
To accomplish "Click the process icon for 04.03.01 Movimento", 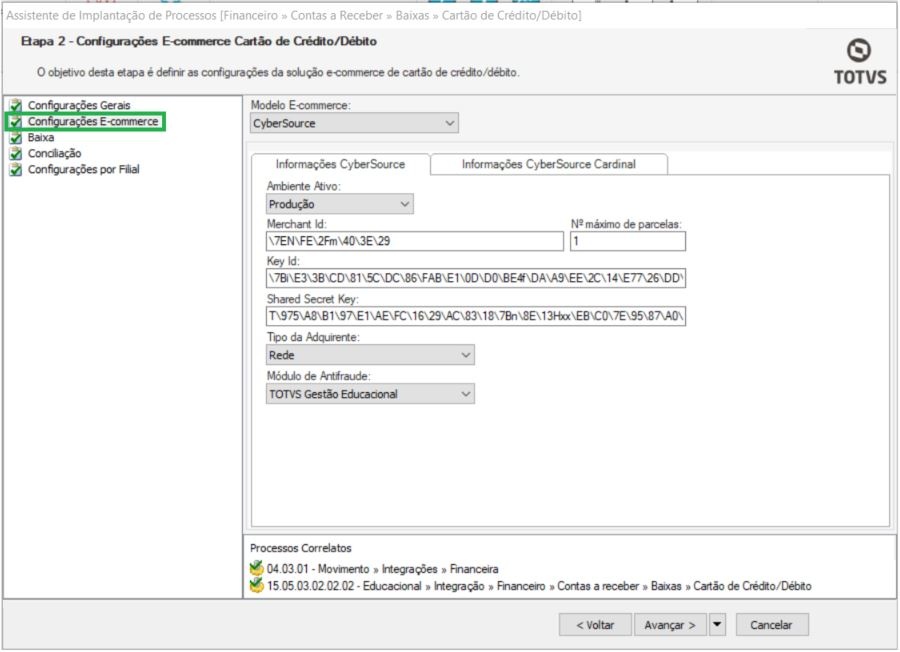I will [x=257, y=568].
